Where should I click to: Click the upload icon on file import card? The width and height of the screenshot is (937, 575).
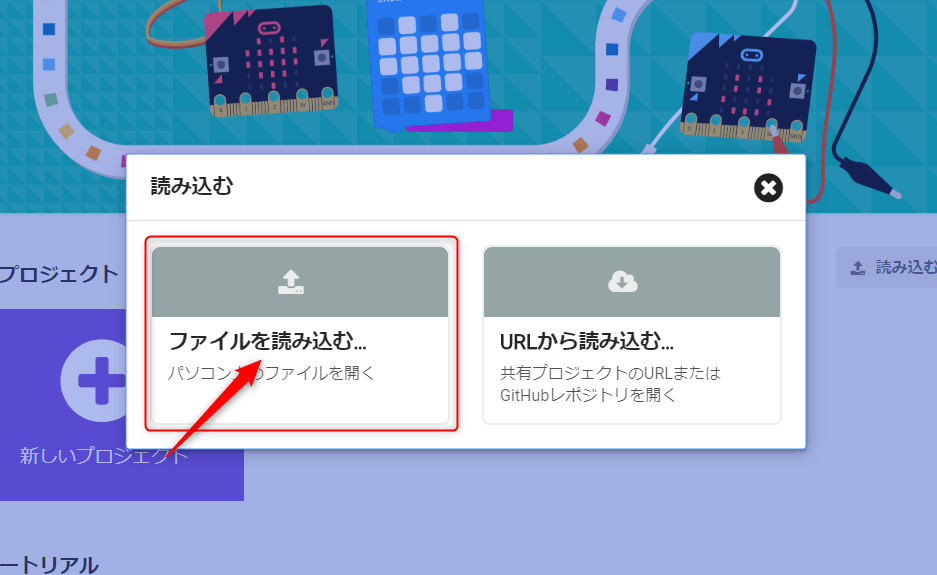pyautogui.click(x=291, y=282)
